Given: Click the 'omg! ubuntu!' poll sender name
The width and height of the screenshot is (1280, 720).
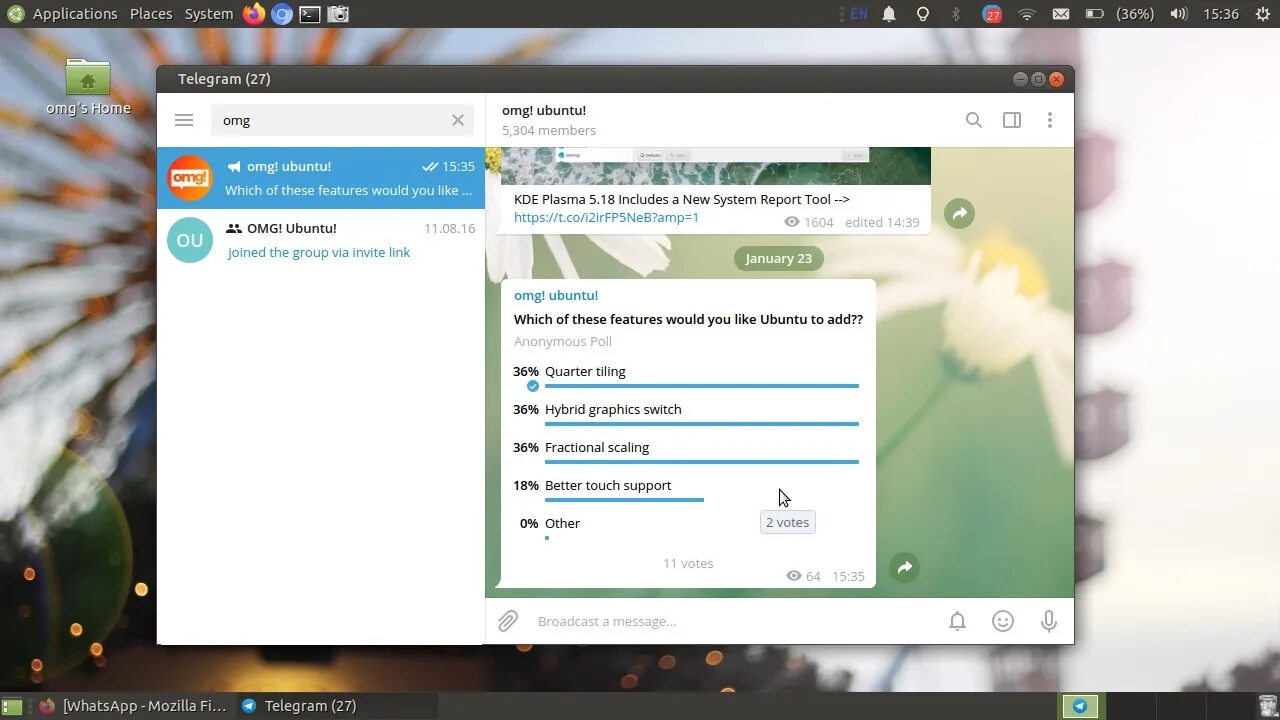Looking at the screenshot, I should pos(556,295).
